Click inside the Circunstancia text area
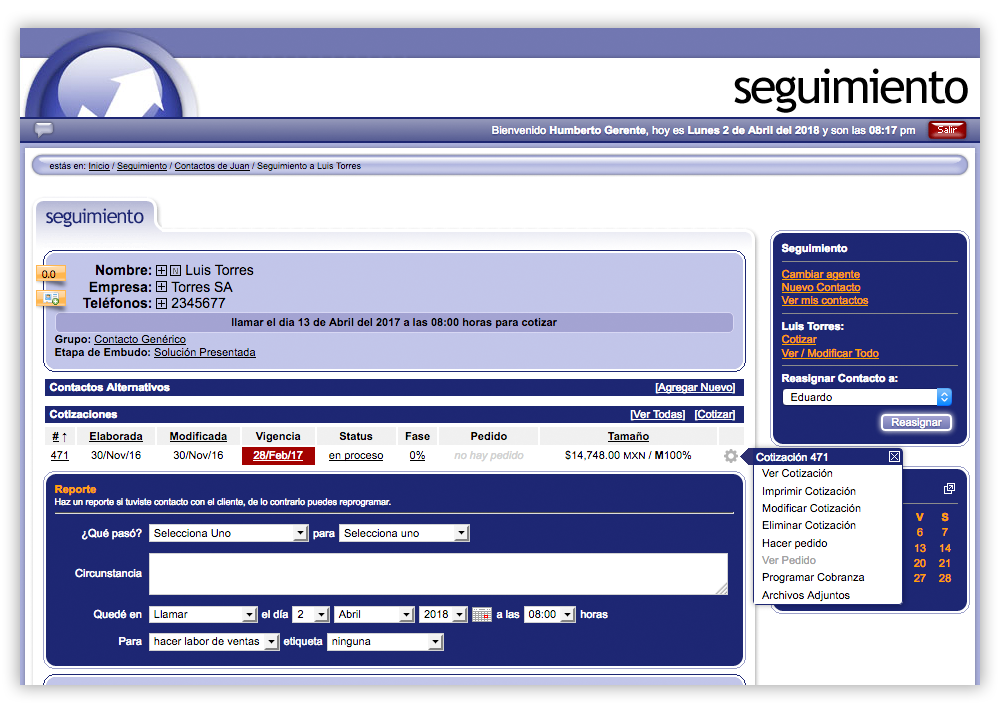The height and width of the screenshot is (722, 1000). (x=438, y=574)
